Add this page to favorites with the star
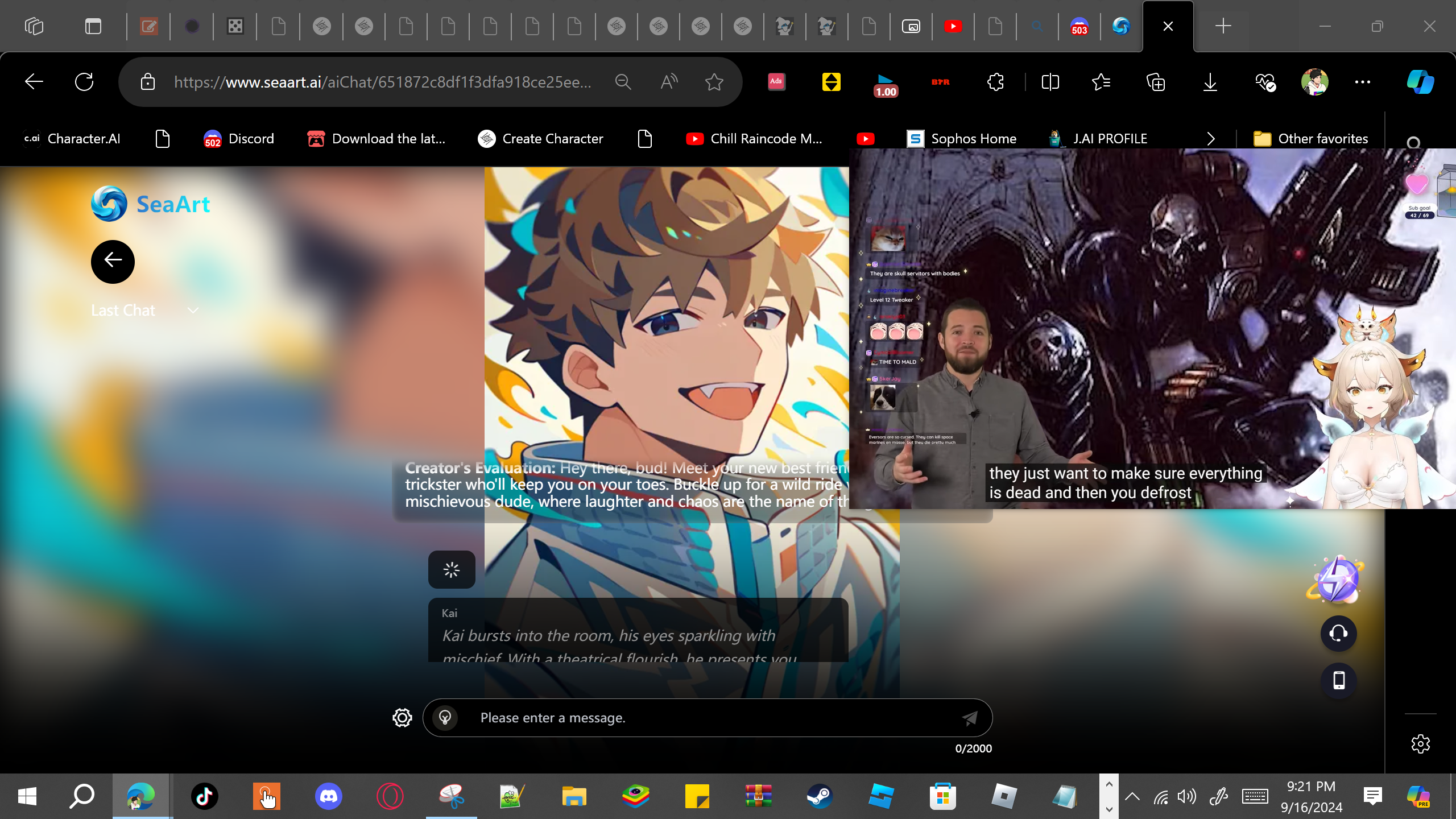Viewport: 1456px width, 819px height. (714, 82)
